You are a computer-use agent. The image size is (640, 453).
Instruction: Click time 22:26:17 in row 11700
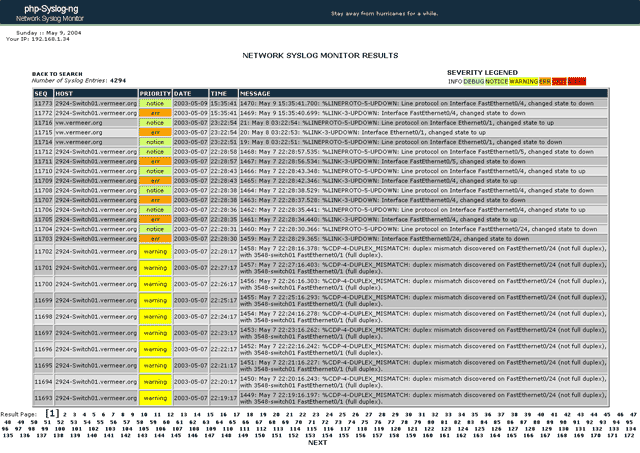[223, 284]
